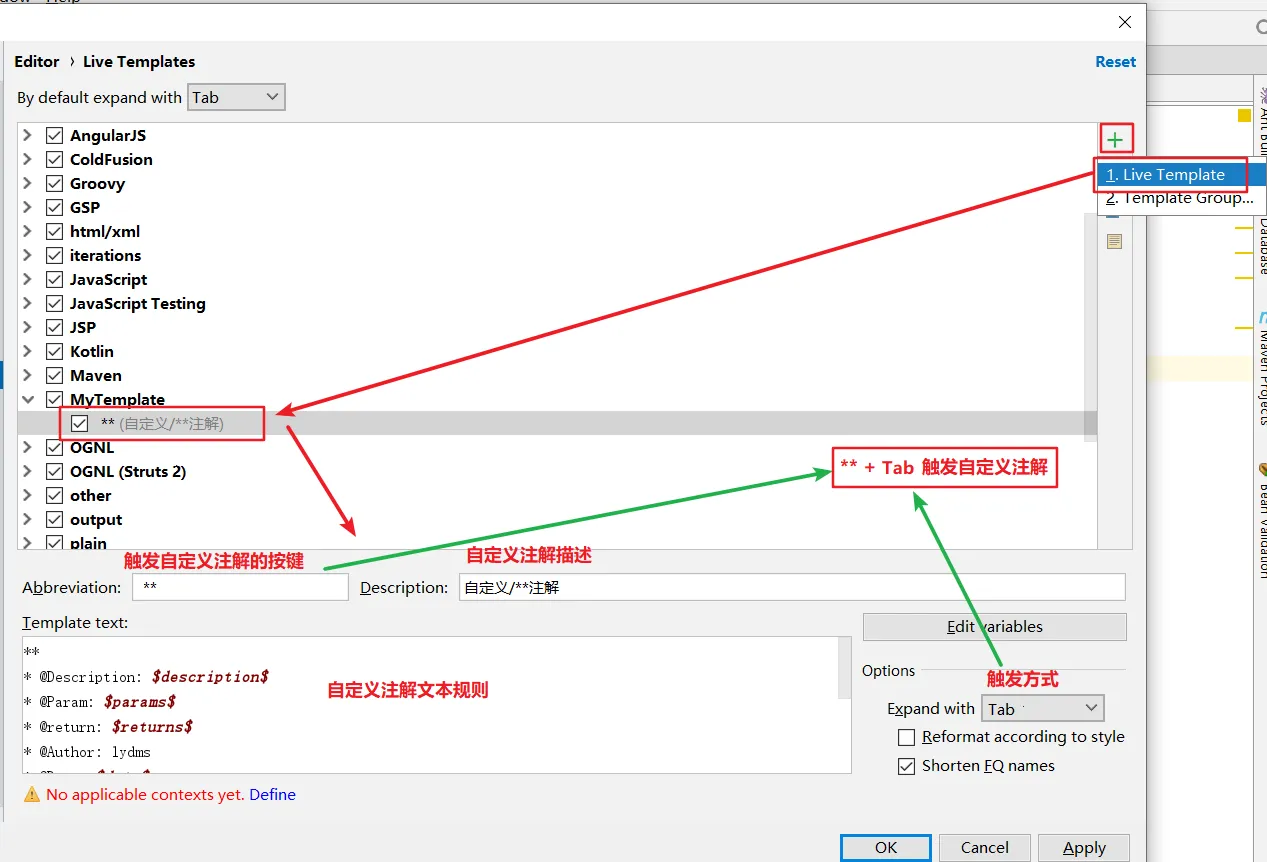Toggle the html/xml group checkbox
The width and height of the screenshot is (1267, 862).
(x=55, y=231)
